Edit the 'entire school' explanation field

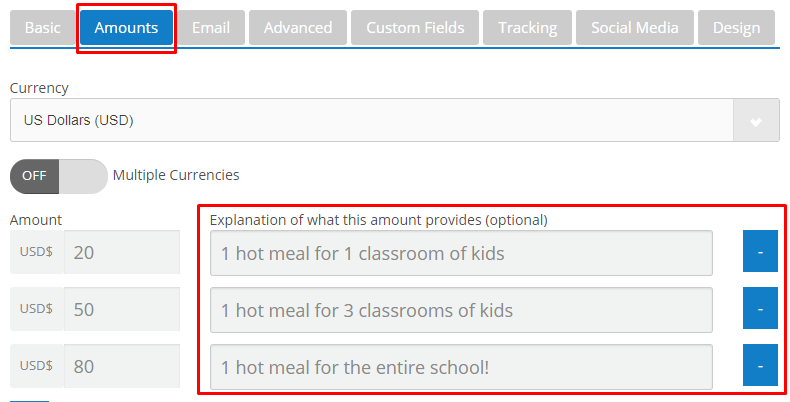[x=461, y=366]
